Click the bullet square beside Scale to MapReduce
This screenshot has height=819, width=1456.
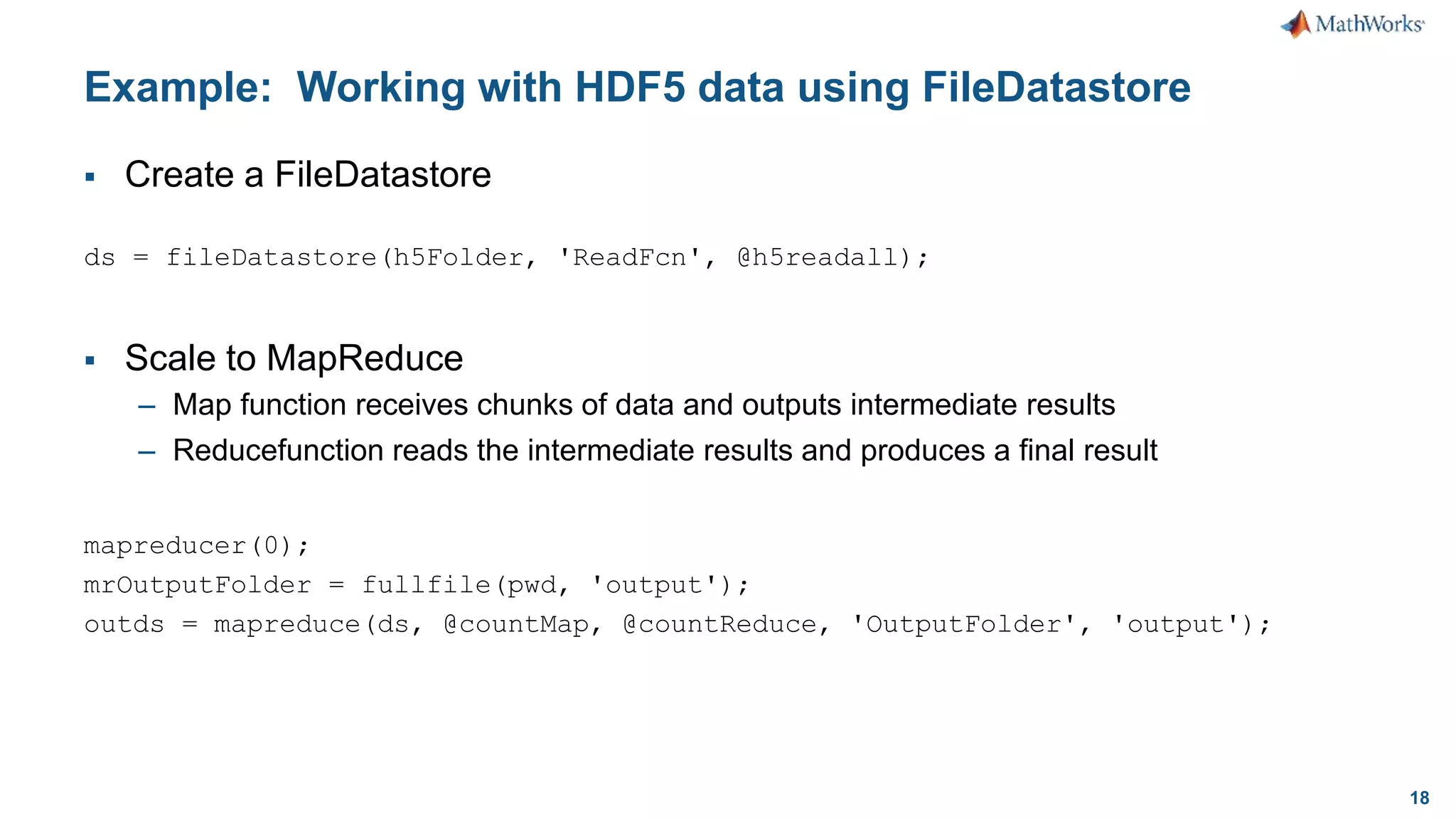(x=90, y=360)
